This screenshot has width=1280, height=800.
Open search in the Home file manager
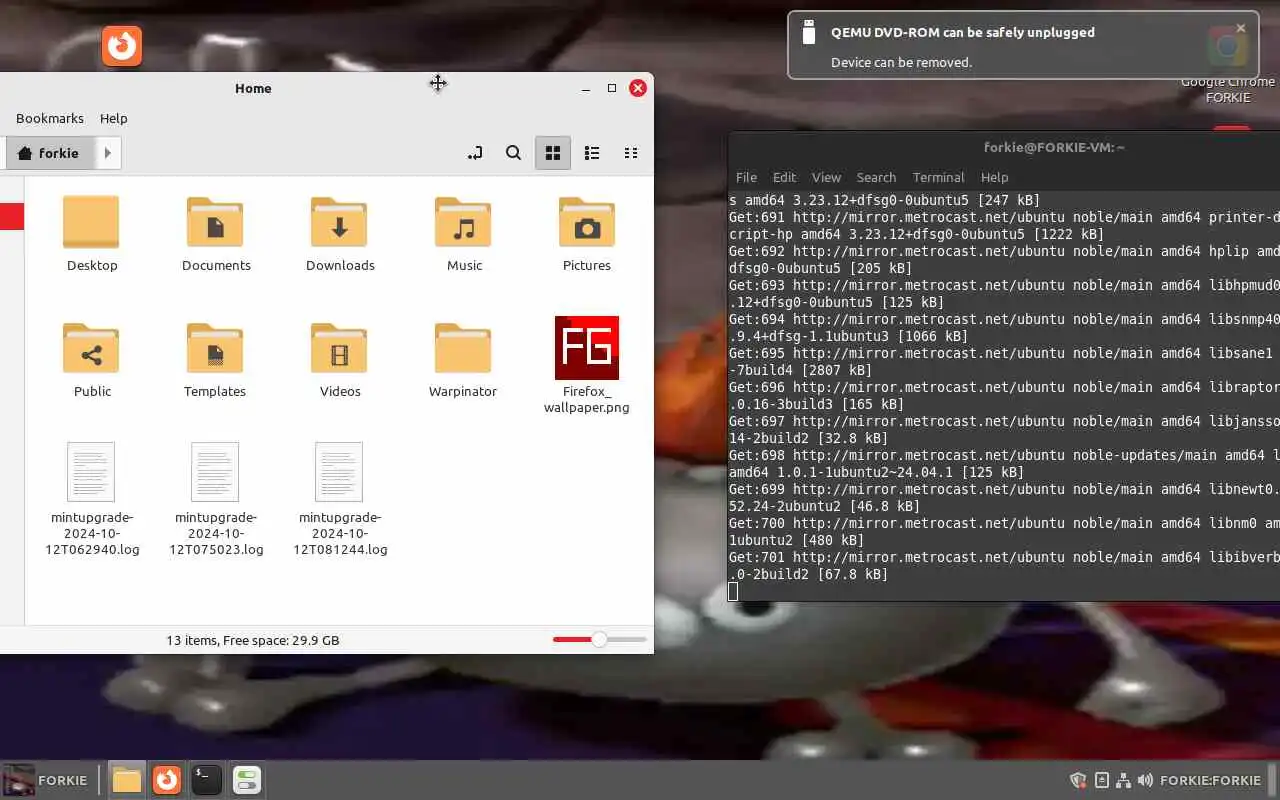pyautogui.click(x=513, y=153)
